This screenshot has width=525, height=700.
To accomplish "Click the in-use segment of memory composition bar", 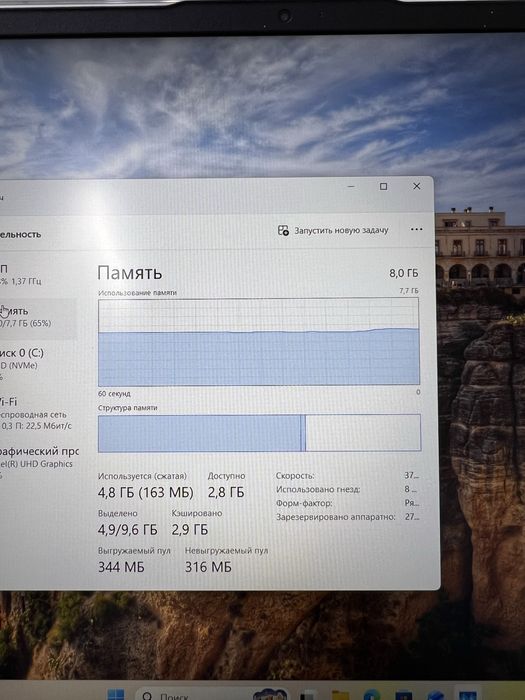I will (x=199, y=433).
